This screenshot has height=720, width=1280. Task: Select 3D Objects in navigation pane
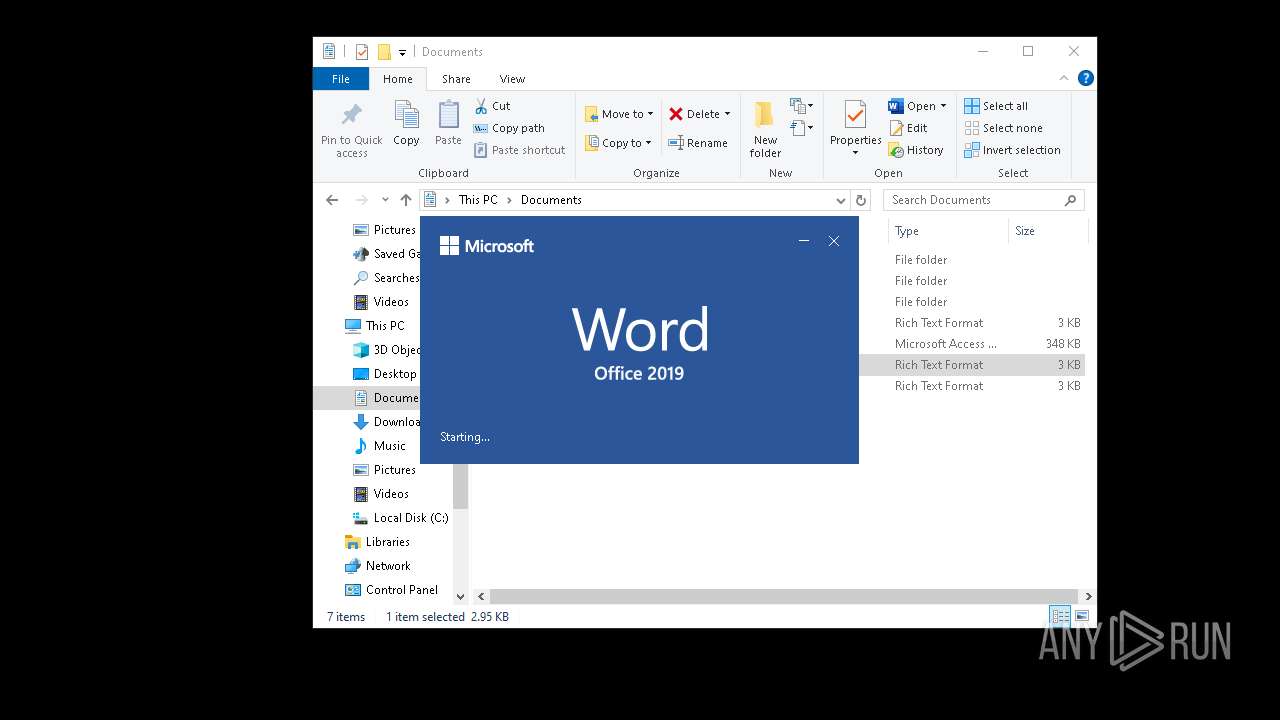pyautogui.click(x=386, y=350)
